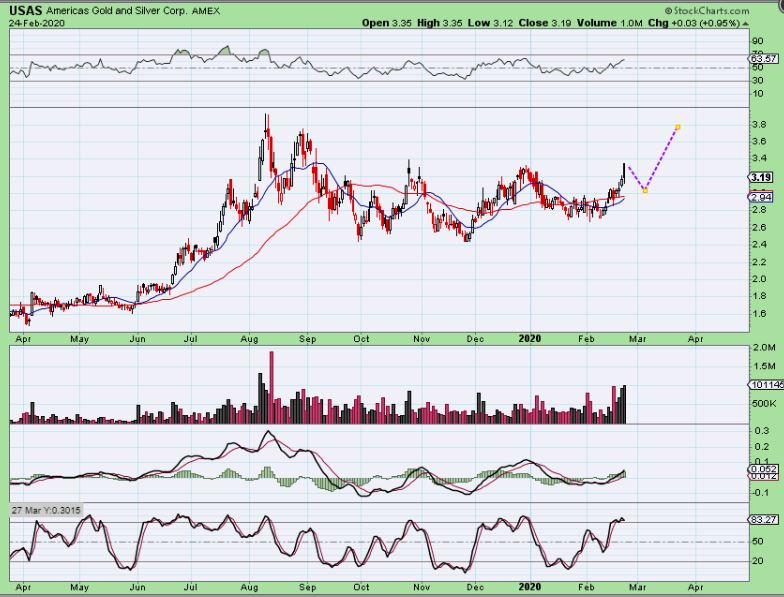
Task: Click the 90 RSI axis label
Action: click(x=758, y=41)
